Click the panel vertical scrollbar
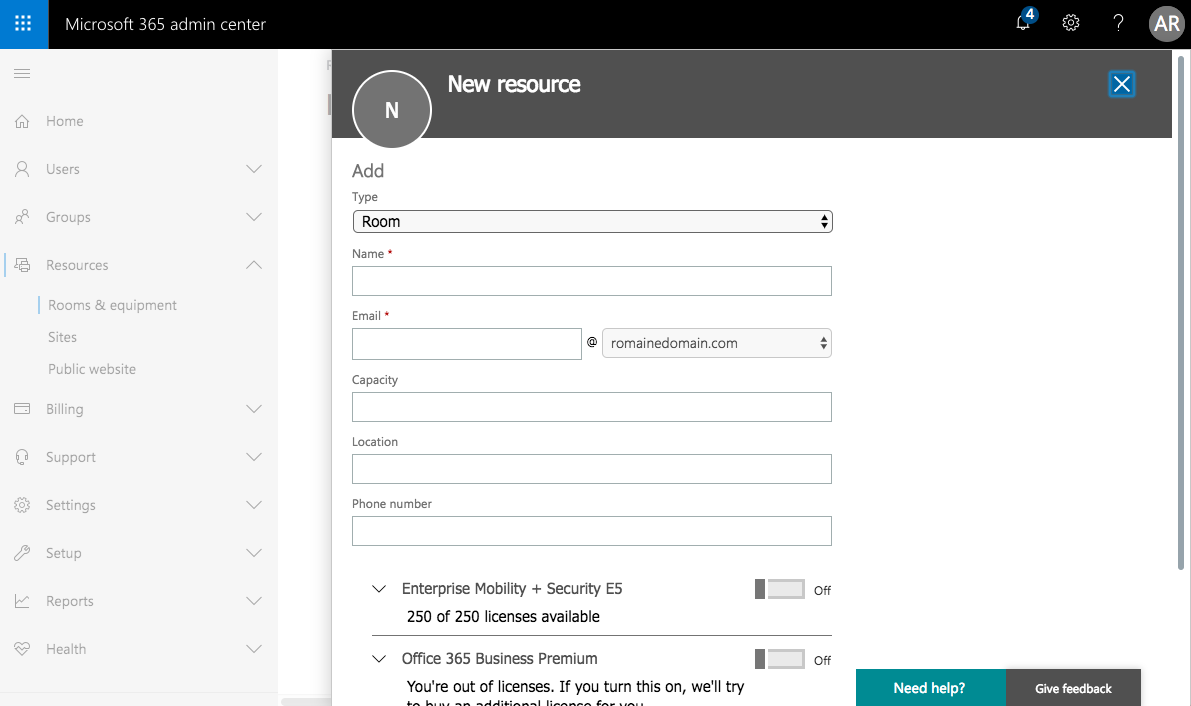 click(x=1180, y=312)
